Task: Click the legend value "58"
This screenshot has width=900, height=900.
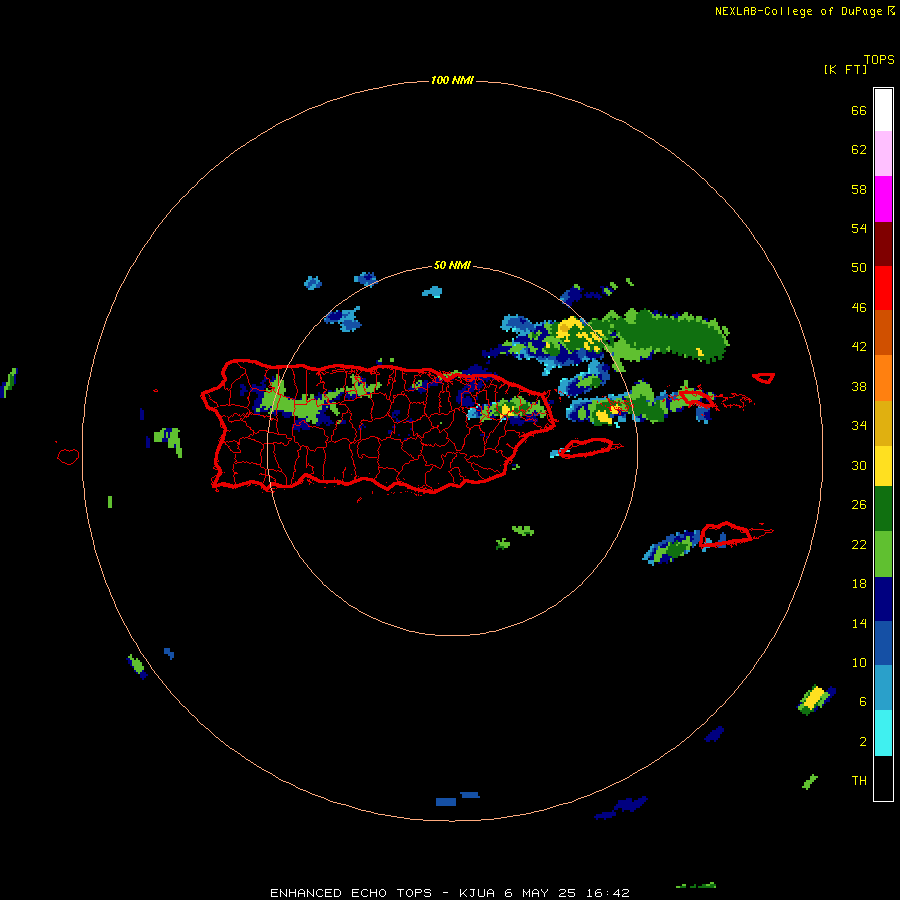Action: point(859,189)
